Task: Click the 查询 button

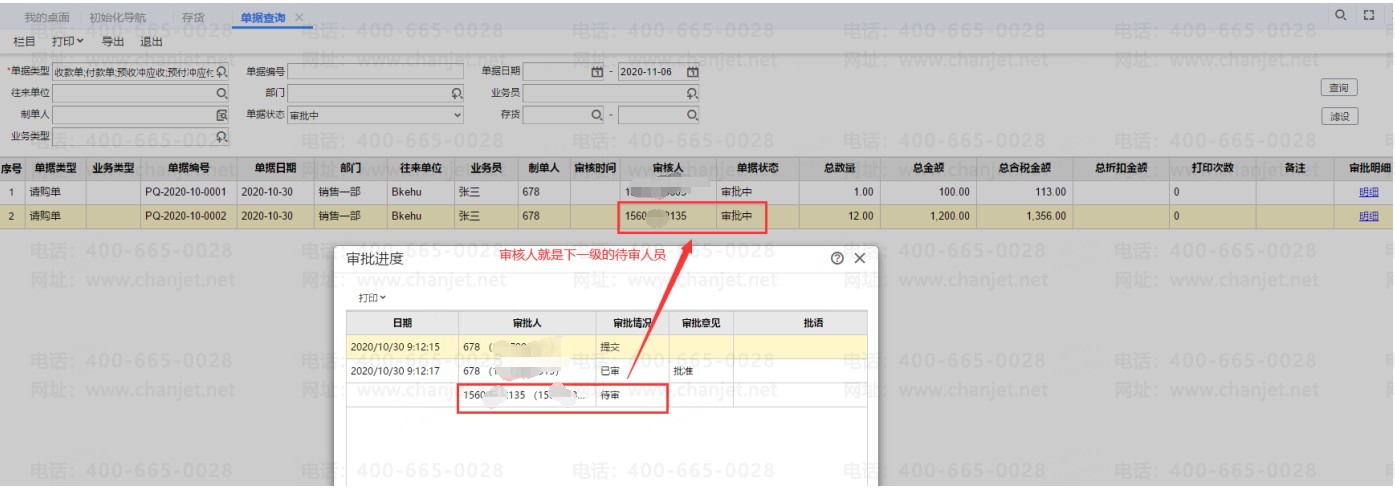Action: point(1340,88)
